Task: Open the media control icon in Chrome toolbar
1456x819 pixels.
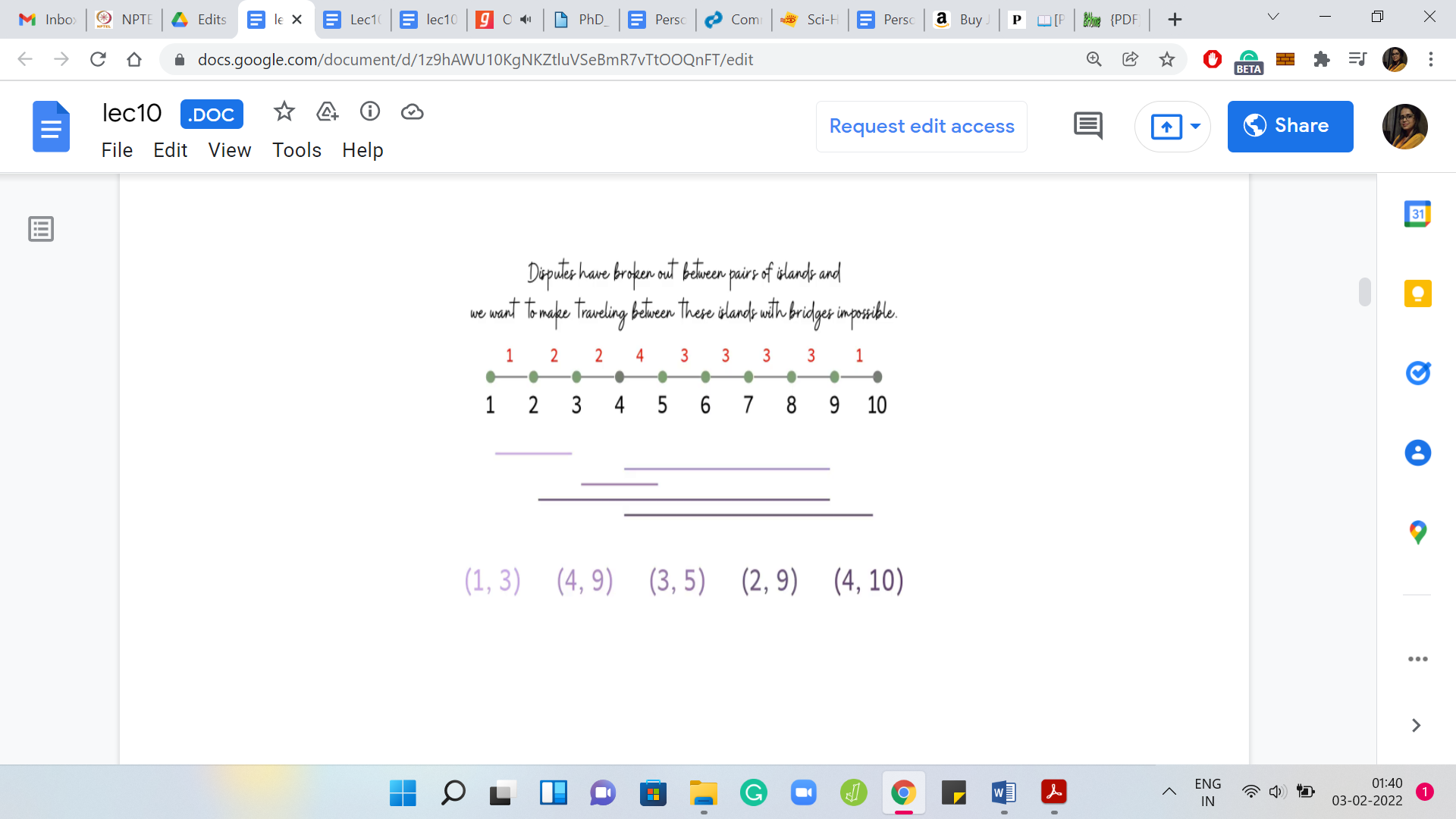Action: (x=1357, y=59)
